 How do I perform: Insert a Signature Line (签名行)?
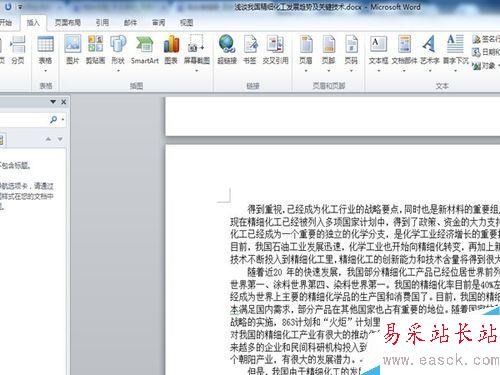point(486,39)
